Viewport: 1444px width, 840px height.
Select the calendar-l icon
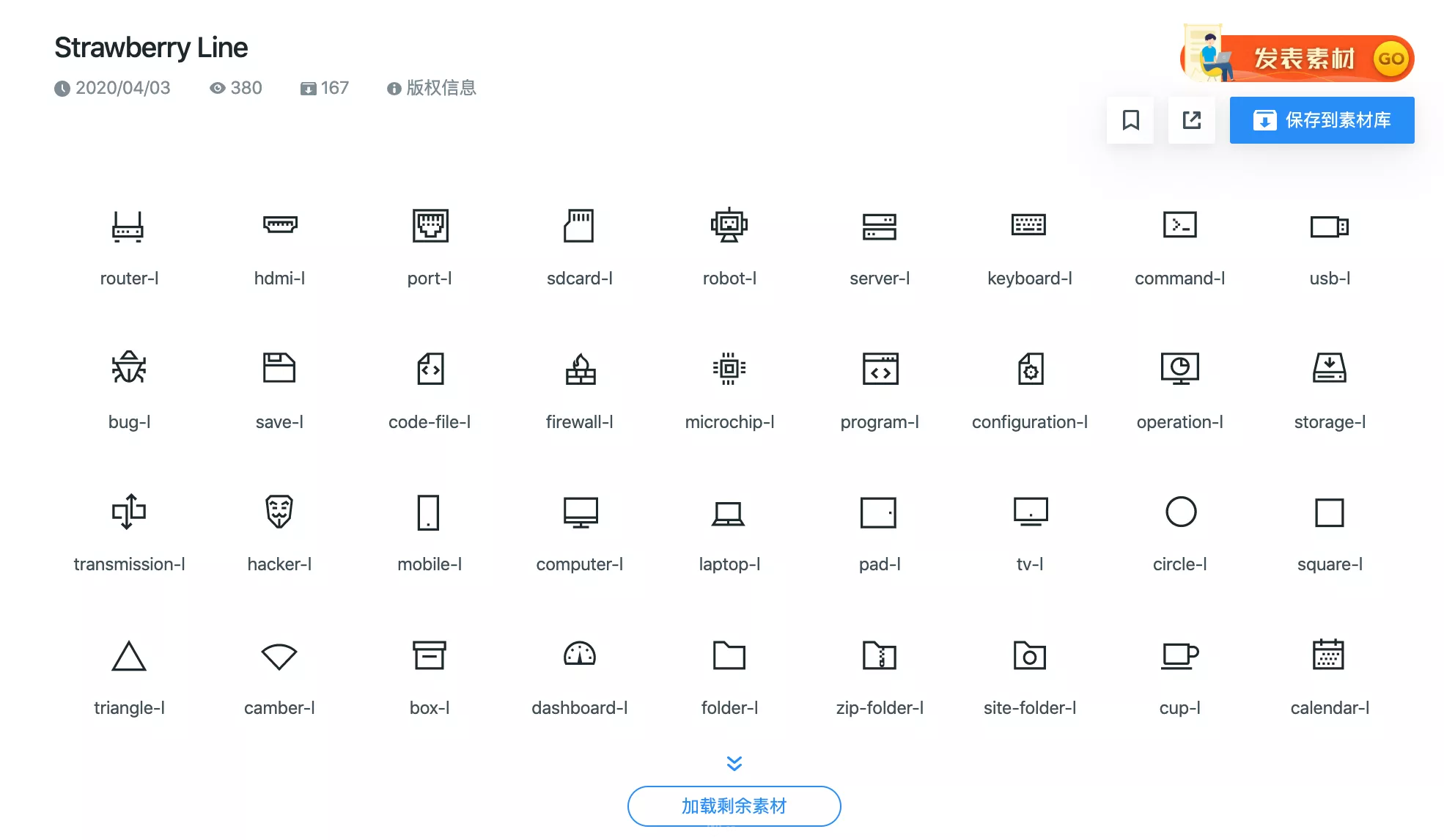point(1328,655)
